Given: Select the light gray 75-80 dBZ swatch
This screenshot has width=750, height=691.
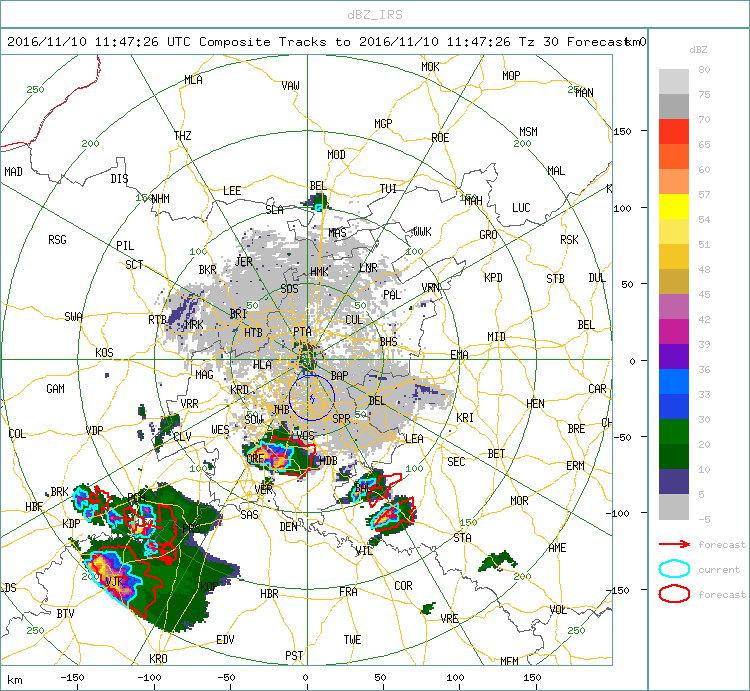Looking at the screenshot, I should point(674,82).
